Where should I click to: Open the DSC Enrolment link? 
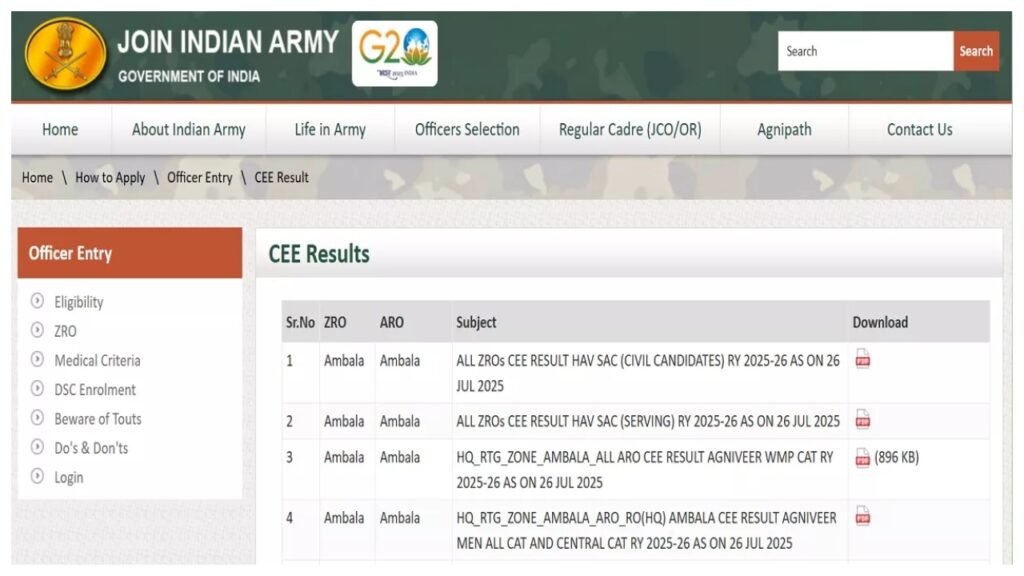pyautogui.click(x=96, y=390)
